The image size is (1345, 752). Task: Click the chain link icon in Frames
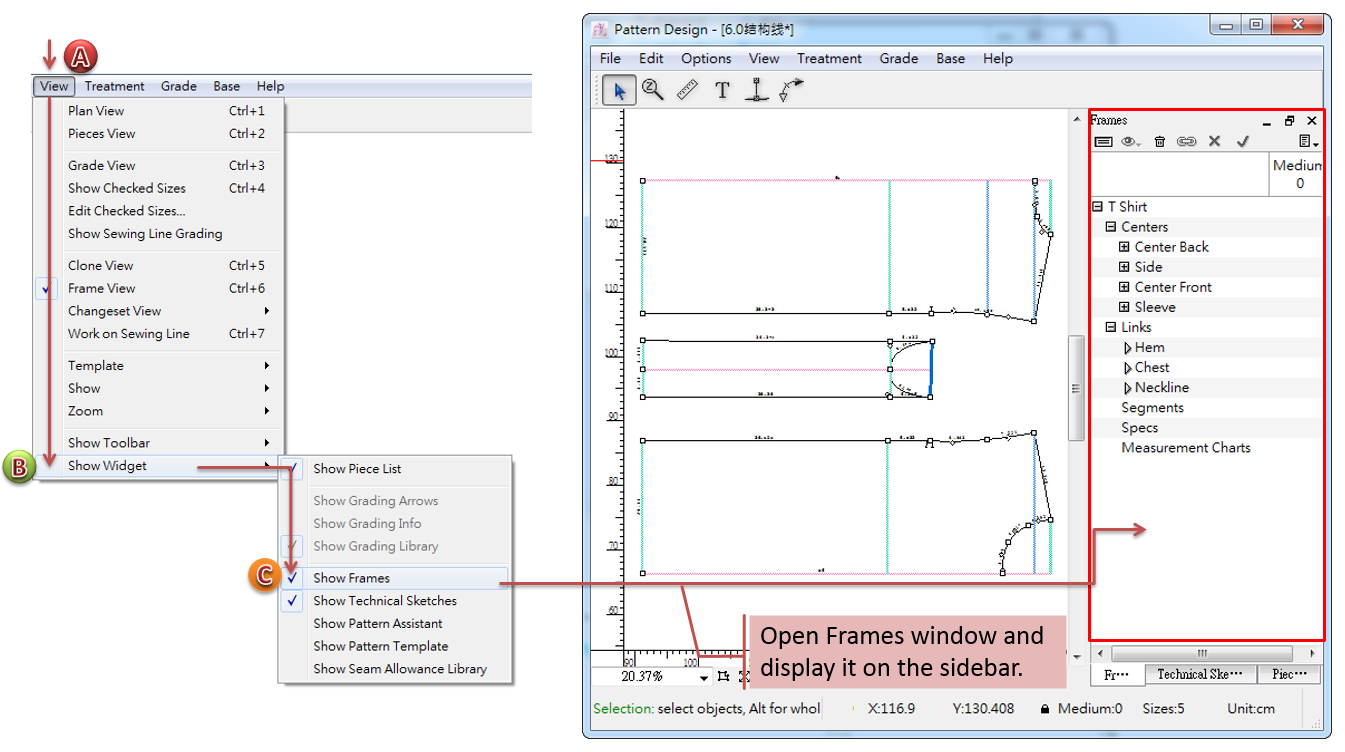(x=1186, y=142)
